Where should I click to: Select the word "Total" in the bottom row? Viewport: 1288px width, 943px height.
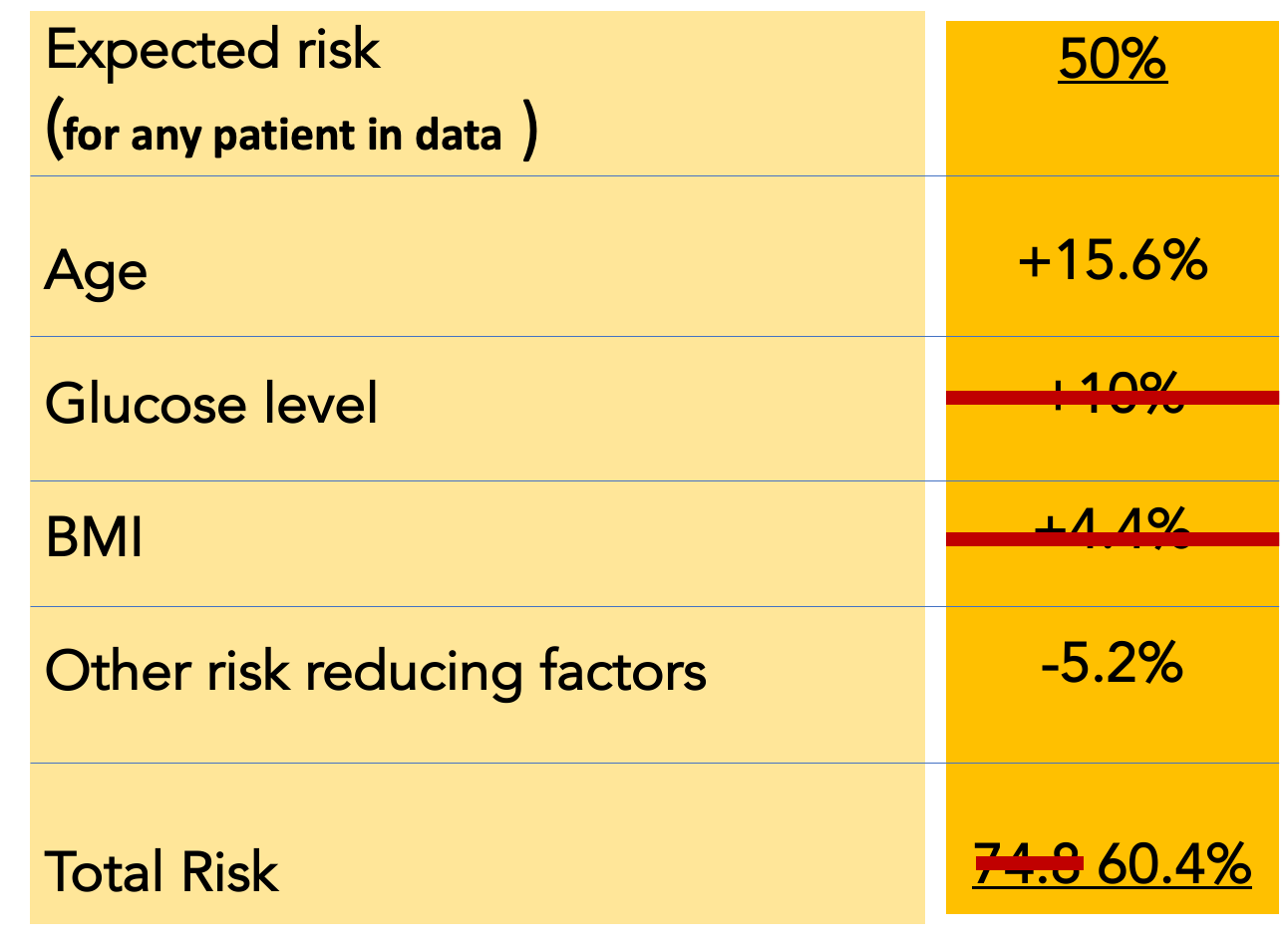(105, 871)
